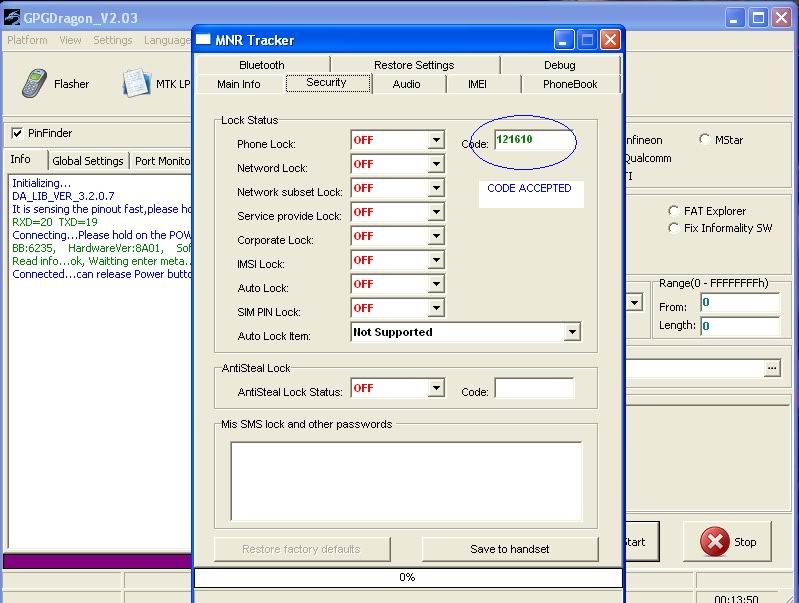The width and height of the screenshot is (799, 603).
Task: Select the Fix Informality SW option
Action: 673,227
